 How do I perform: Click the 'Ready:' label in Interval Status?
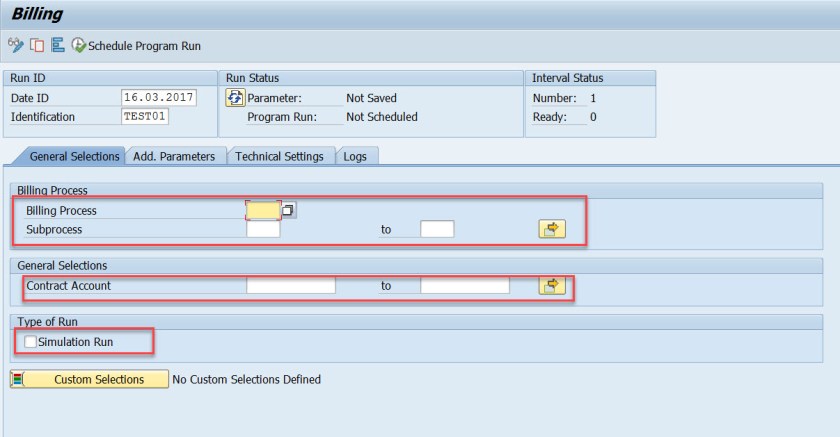[x=550, y=117]
